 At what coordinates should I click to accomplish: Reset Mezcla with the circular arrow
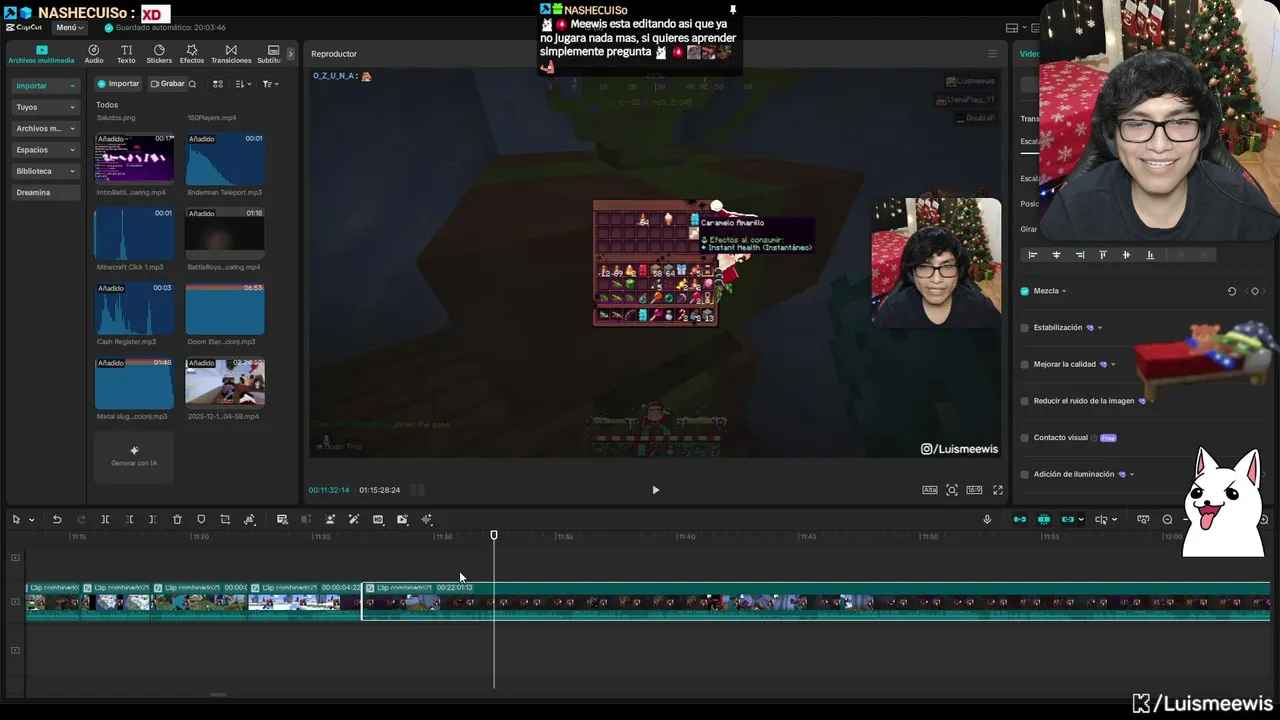click(1231, 291)
